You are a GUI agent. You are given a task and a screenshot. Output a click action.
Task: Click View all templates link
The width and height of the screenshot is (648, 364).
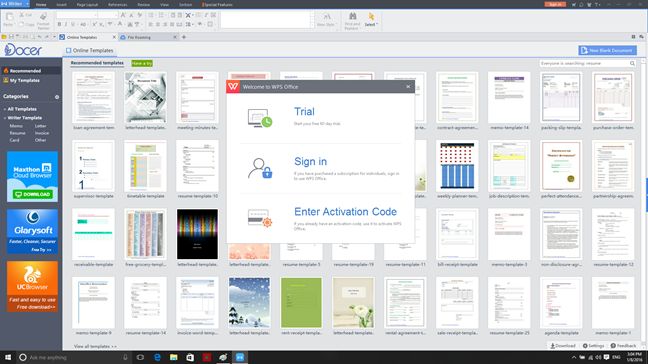pyautogui.click(x=95, y=346)
